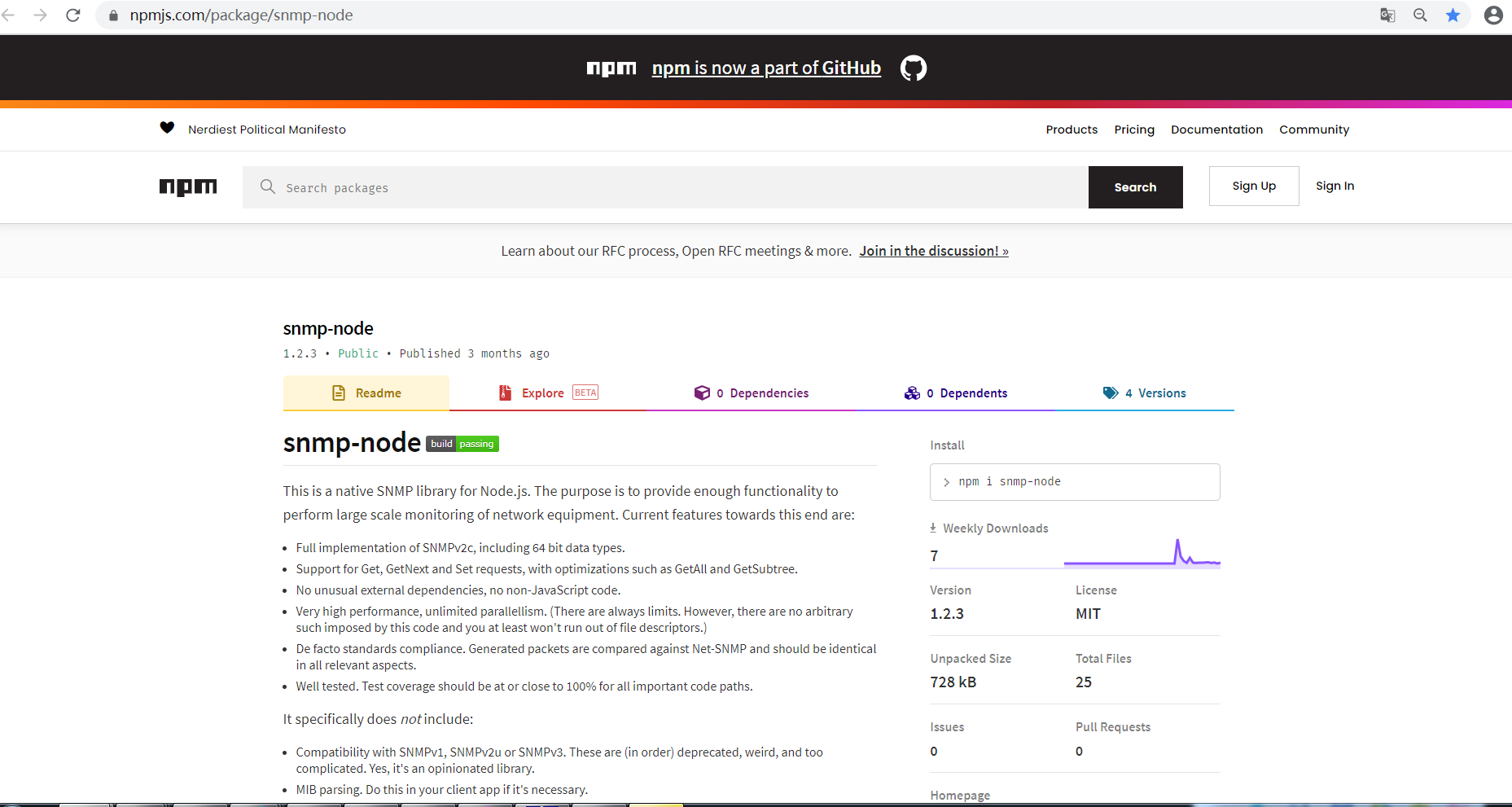Click the GitHub octocat logo in the banner

click(914, 68)
